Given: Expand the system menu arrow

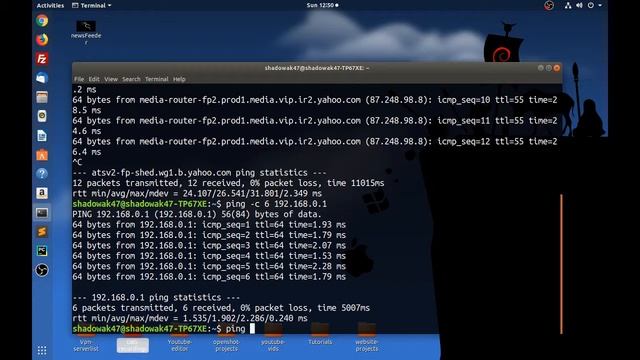Looking at the screenshot, I should (x=600, y=5).
